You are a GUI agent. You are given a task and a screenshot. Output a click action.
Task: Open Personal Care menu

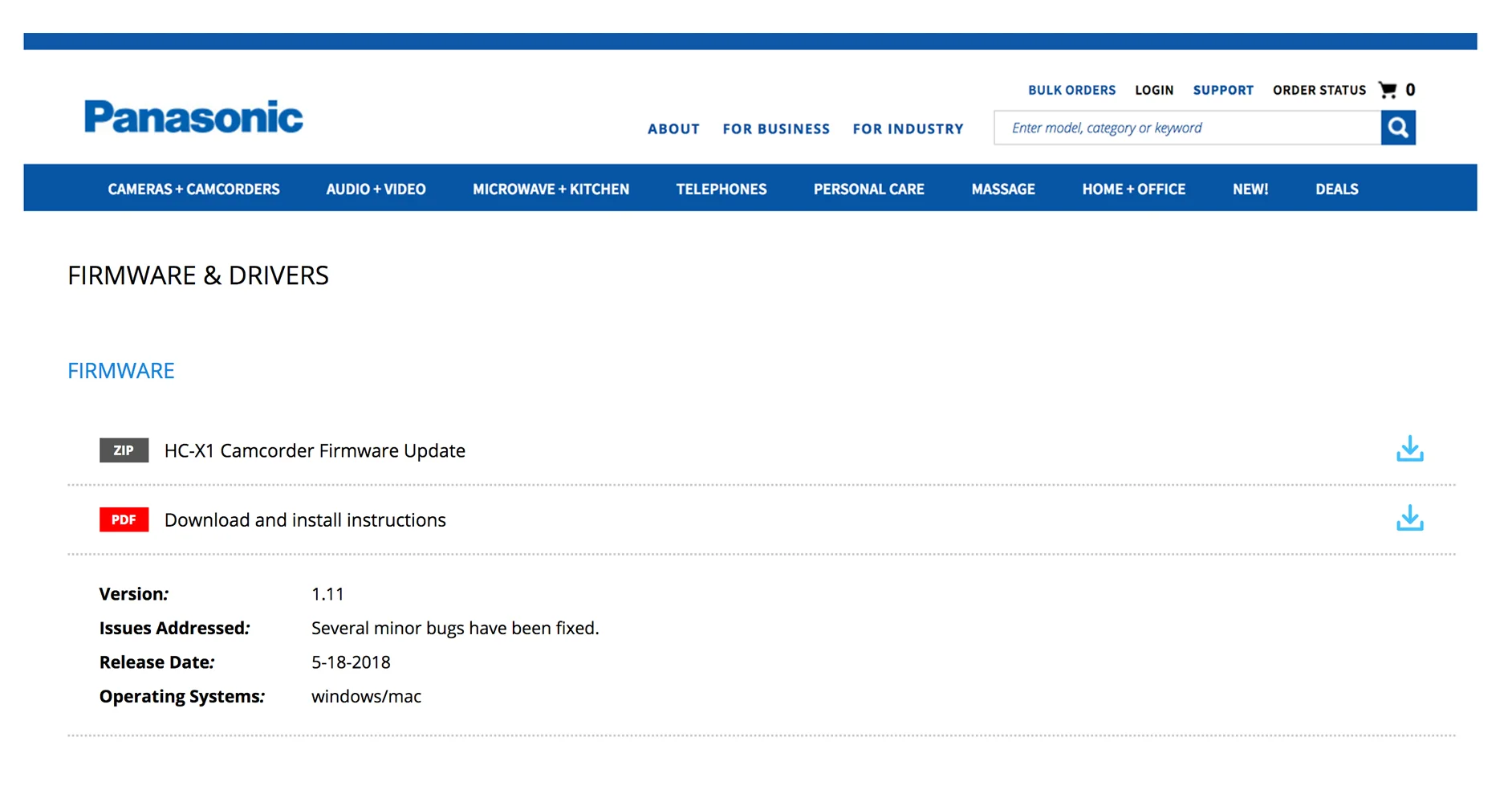pyautogui.click(x=868, y=189)
